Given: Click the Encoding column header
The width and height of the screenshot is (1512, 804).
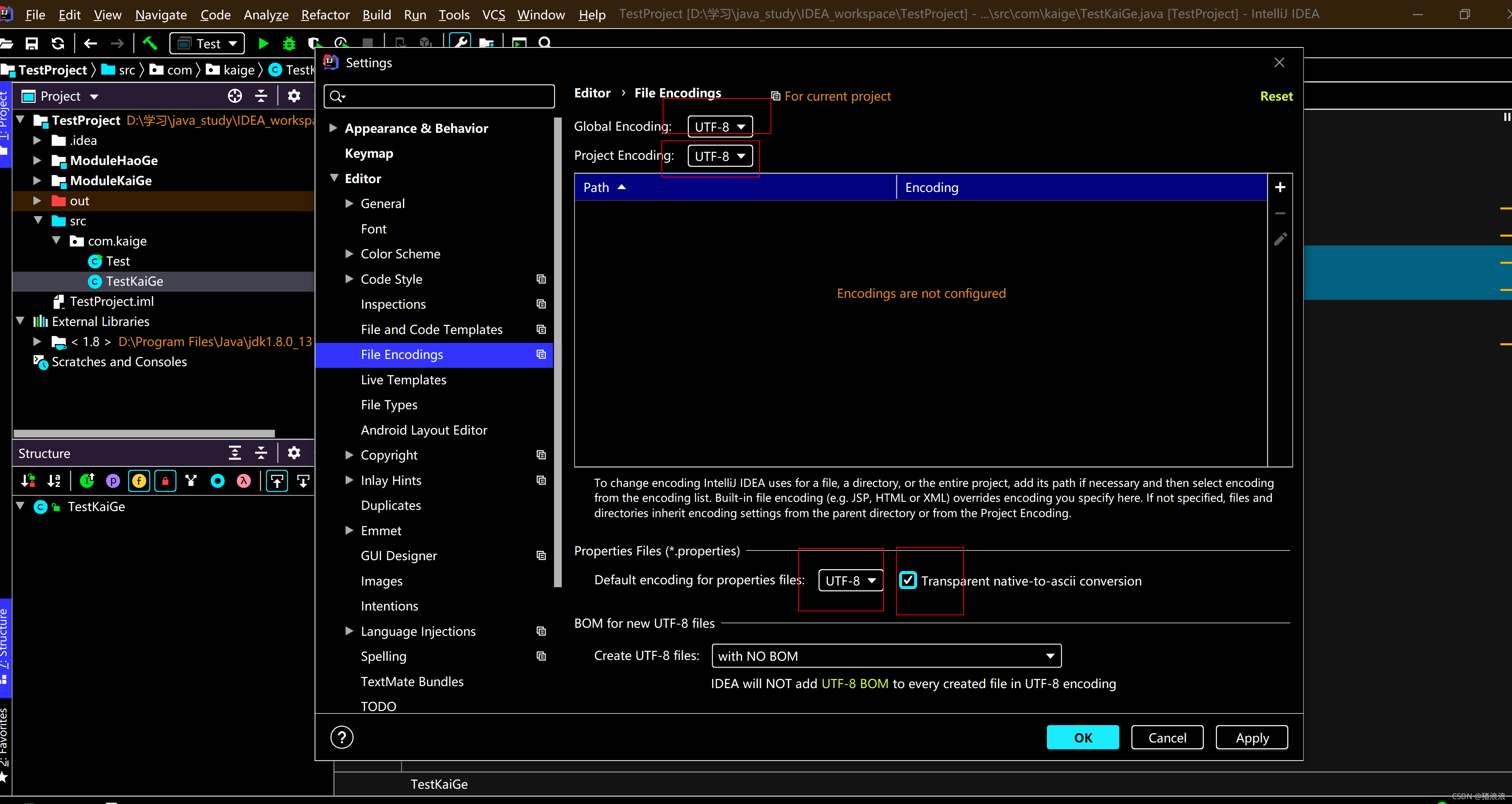Looking at the screenshot, I should tap(1081, 187).
